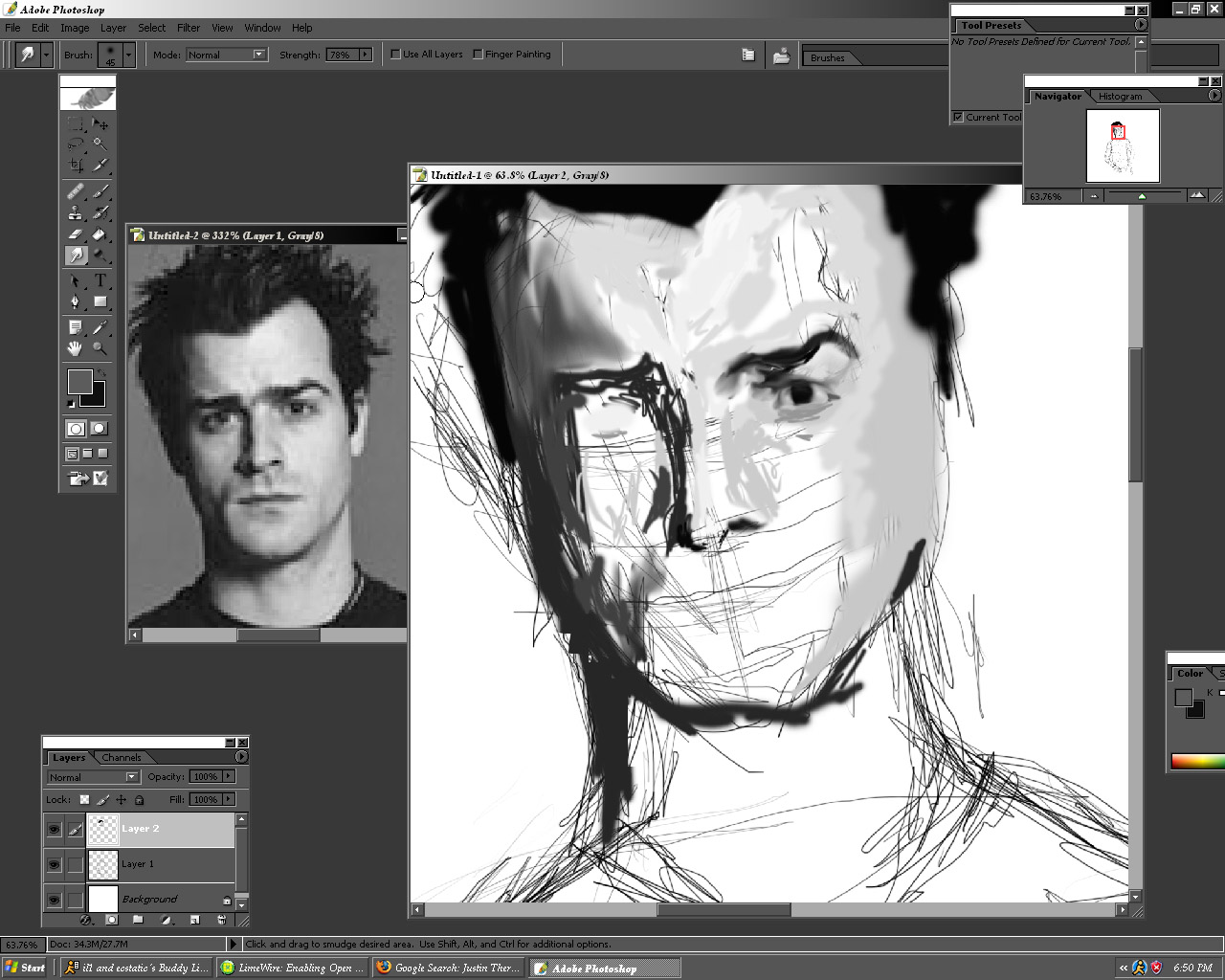Select the Zoom tool

(x=100, y=348)
